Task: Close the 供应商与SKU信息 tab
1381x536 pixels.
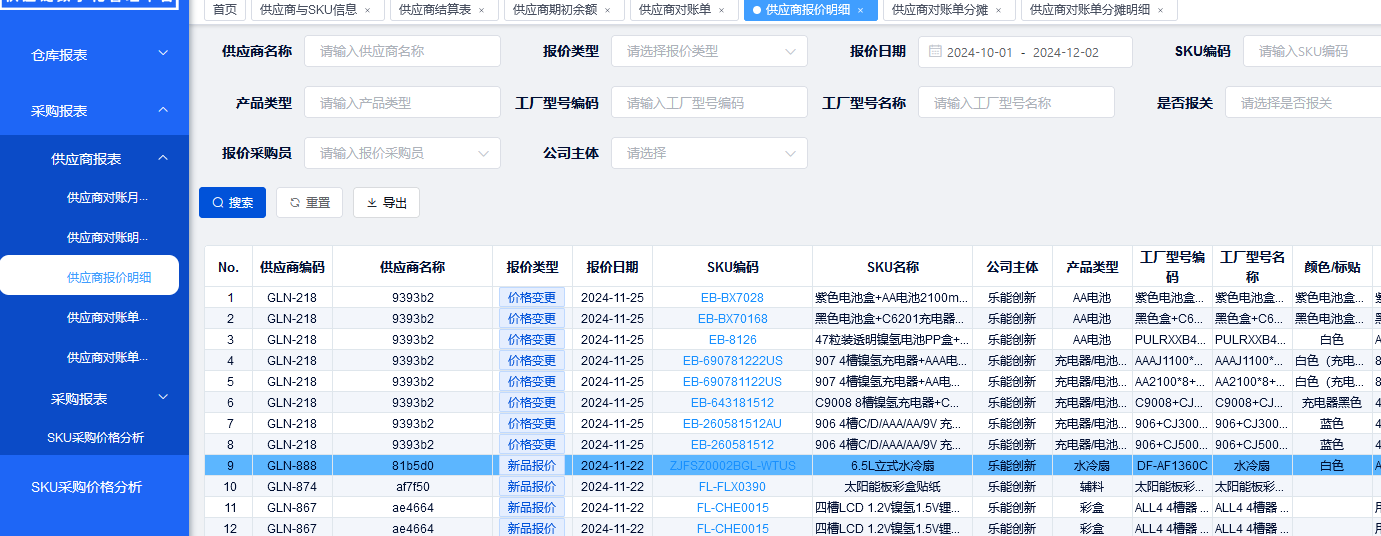Action: [367, 10]
